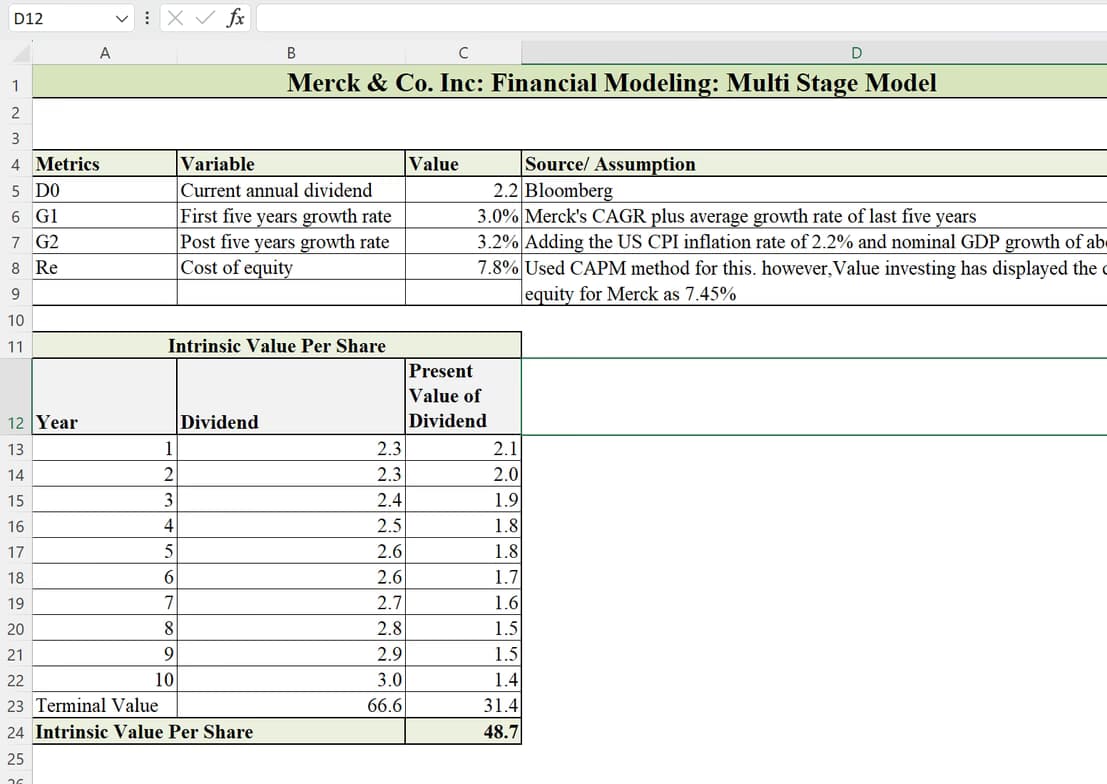
Task: Select column D header
Action: tap(855, 51)
